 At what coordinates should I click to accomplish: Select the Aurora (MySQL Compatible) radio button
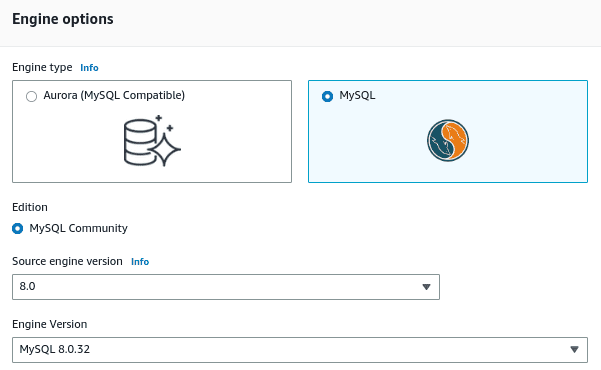(x=31, y=96)
